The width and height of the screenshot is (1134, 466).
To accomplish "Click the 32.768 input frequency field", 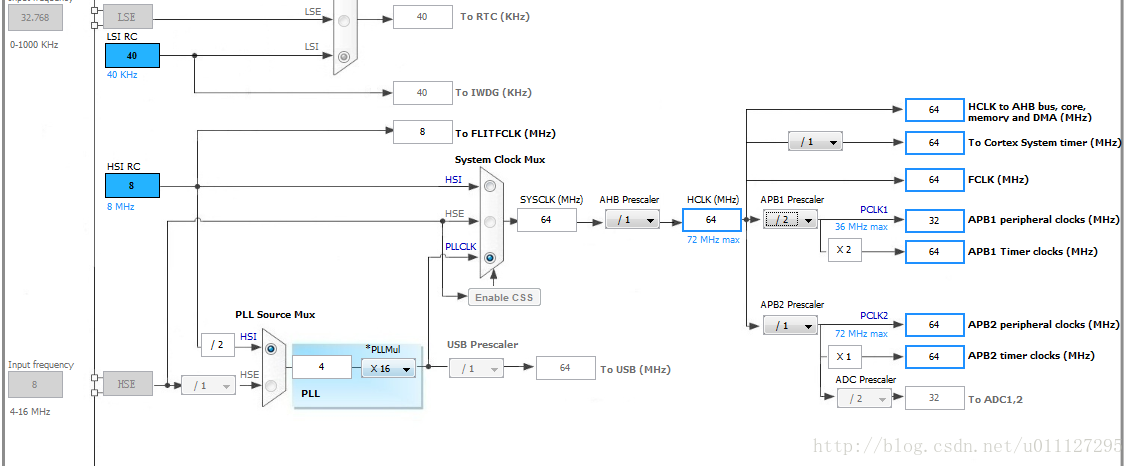I will coord(35,18).
